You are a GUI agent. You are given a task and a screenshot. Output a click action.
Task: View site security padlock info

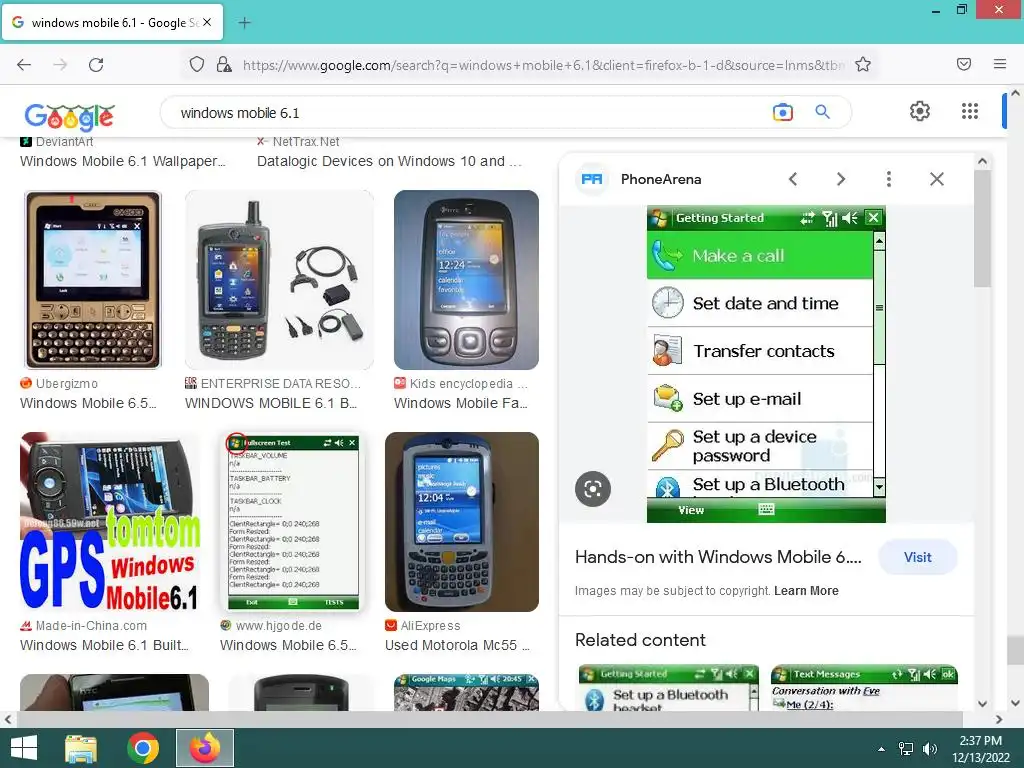click(x=224, y=65)
